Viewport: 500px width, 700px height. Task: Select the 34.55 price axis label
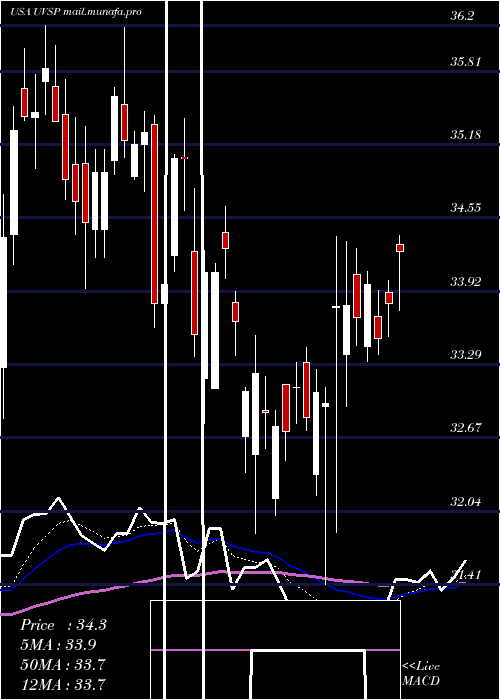(x=466, y=208)
